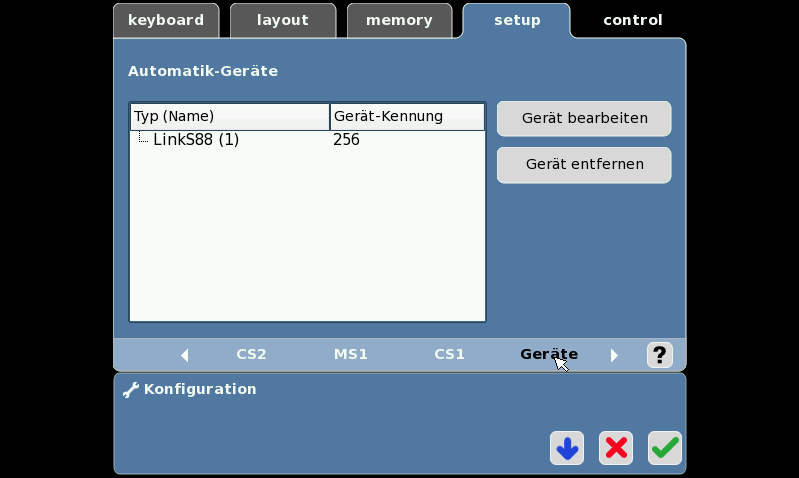Open the control tab

coord(632,20)
